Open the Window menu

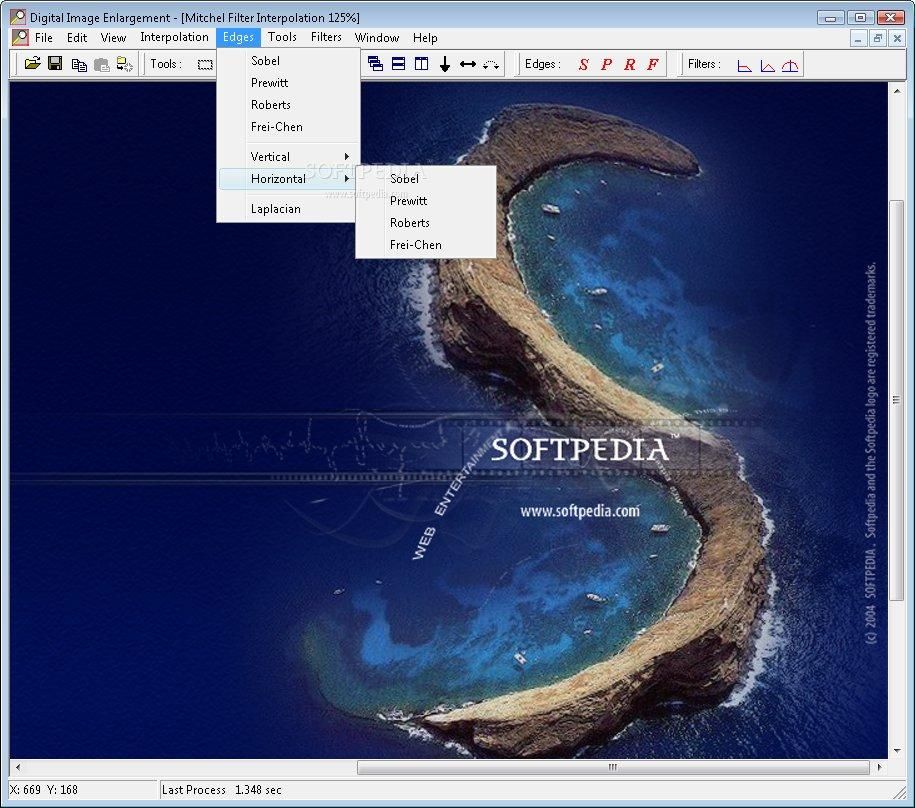point(377,37)
